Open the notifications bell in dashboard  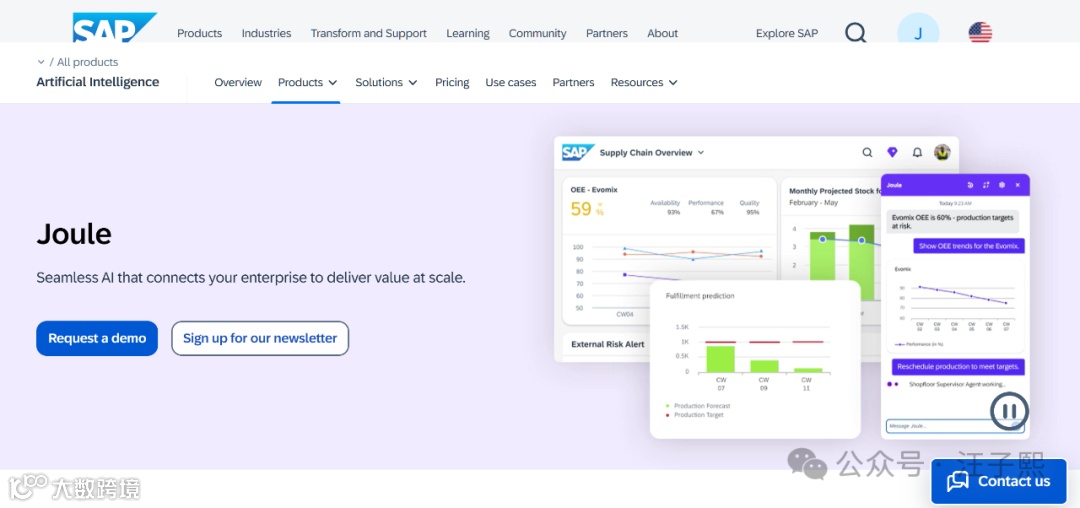pyautogui.click(x=917, y=153)
